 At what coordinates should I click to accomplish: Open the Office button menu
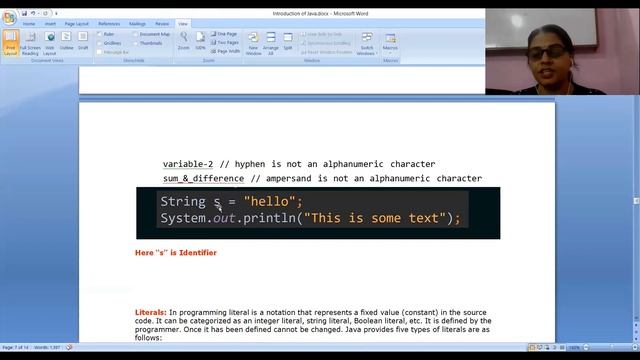click(x=9, y=18)
